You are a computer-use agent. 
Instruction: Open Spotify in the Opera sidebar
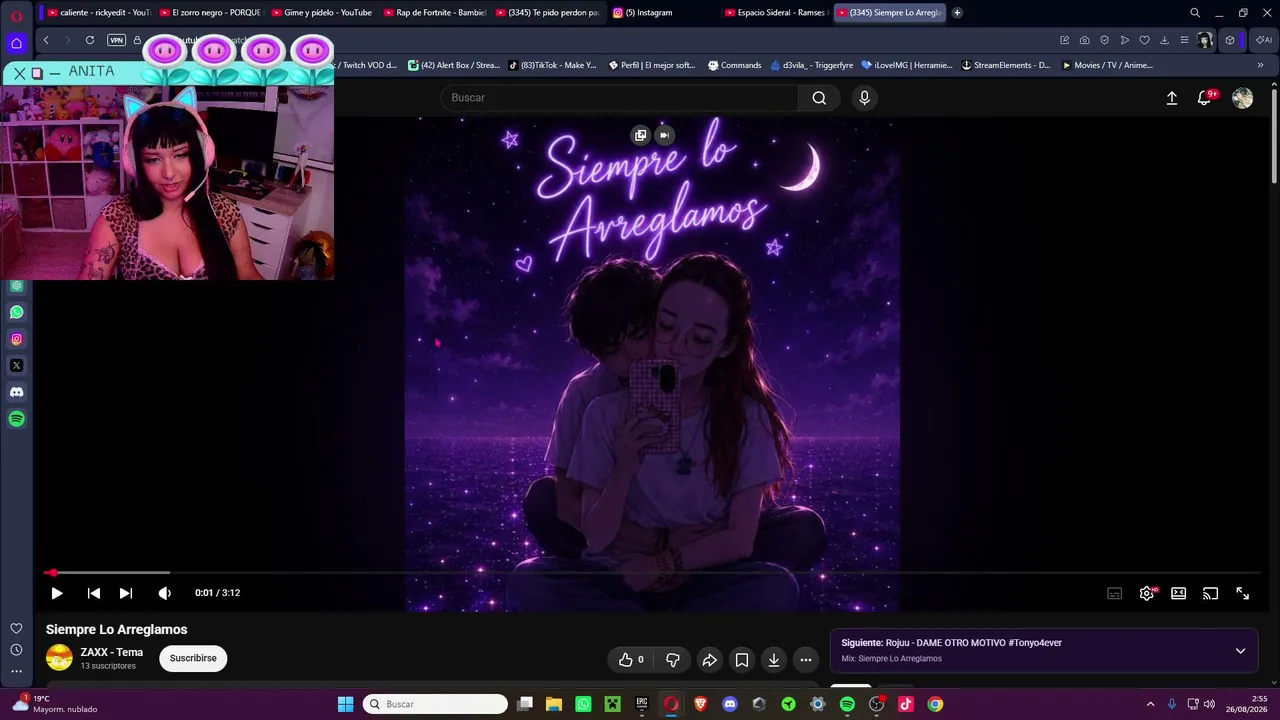[x=16, y=419]
